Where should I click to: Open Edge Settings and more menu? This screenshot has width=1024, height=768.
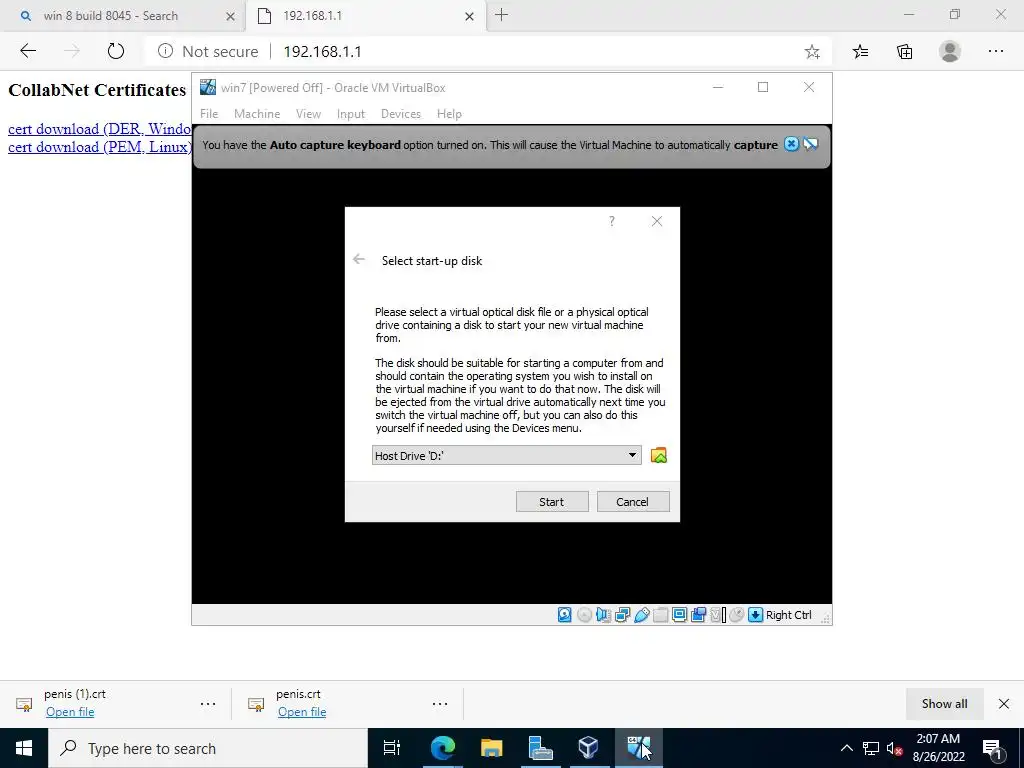(996, 51)
